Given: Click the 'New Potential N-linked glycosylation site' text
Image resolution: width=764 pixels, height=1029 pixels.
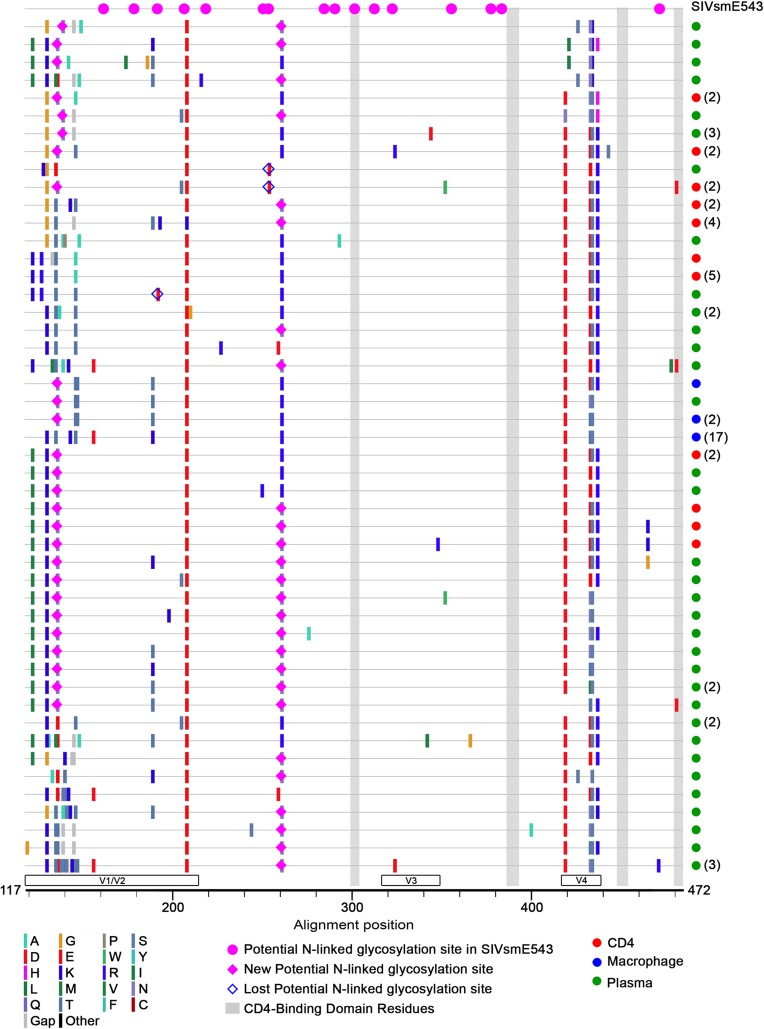Looking at the screenshot, I should [368, 969].
